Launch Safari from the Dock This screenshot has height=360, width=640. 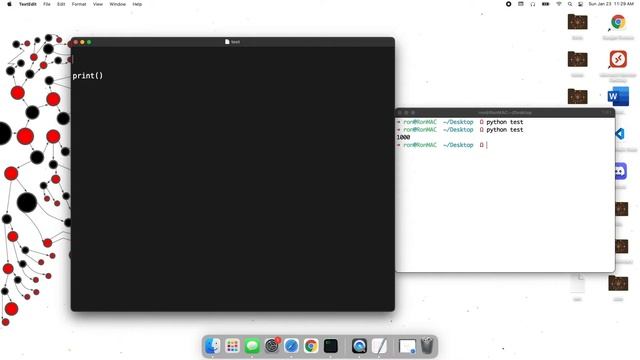click(x=291, y=346)
